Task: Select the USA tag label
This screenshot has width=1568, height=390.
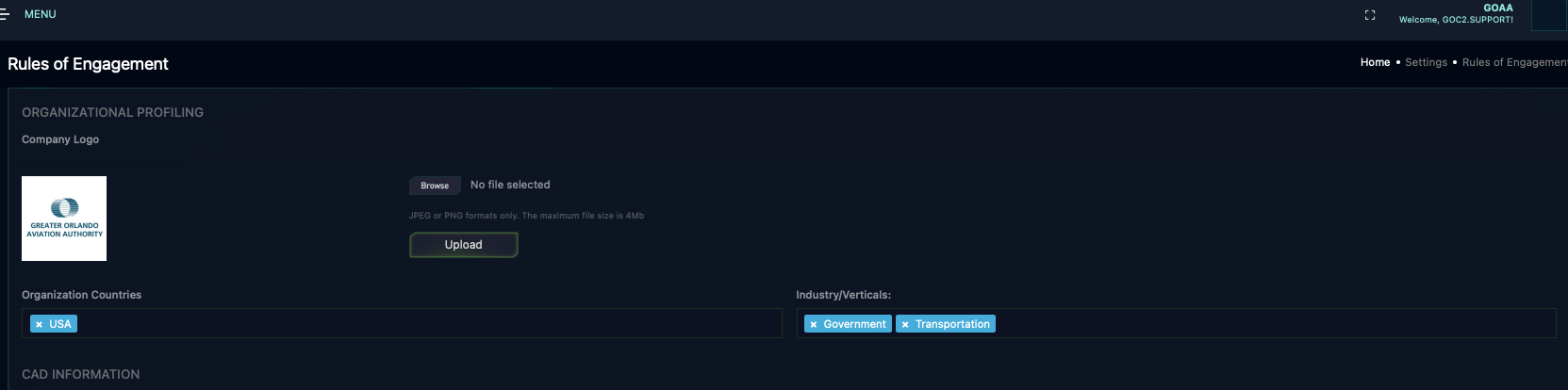Action: (60, 324)
